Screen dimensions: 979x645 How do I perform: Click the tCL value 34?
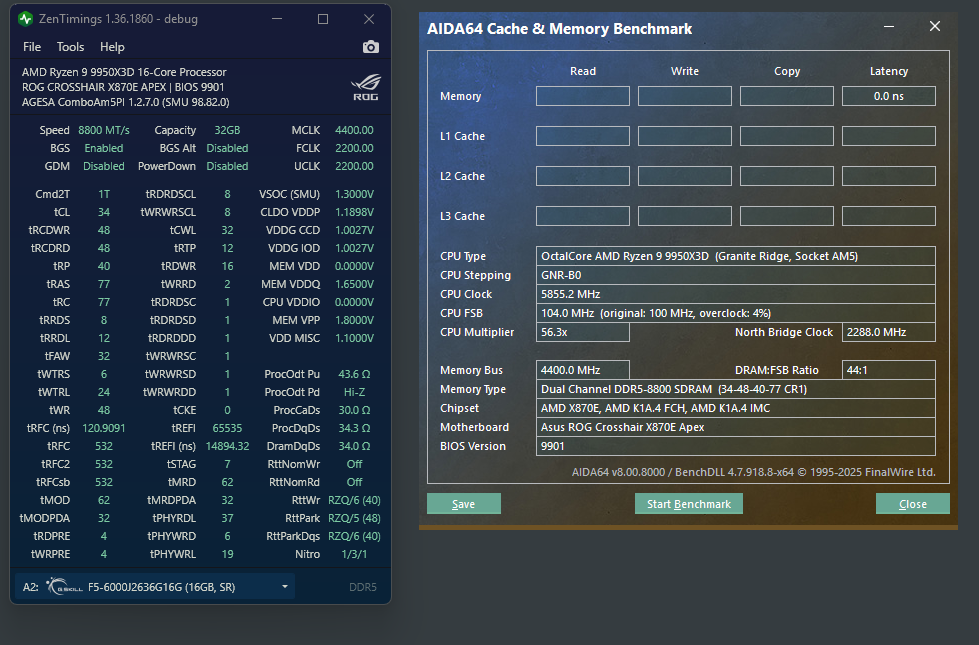click(x=104, y=212)
